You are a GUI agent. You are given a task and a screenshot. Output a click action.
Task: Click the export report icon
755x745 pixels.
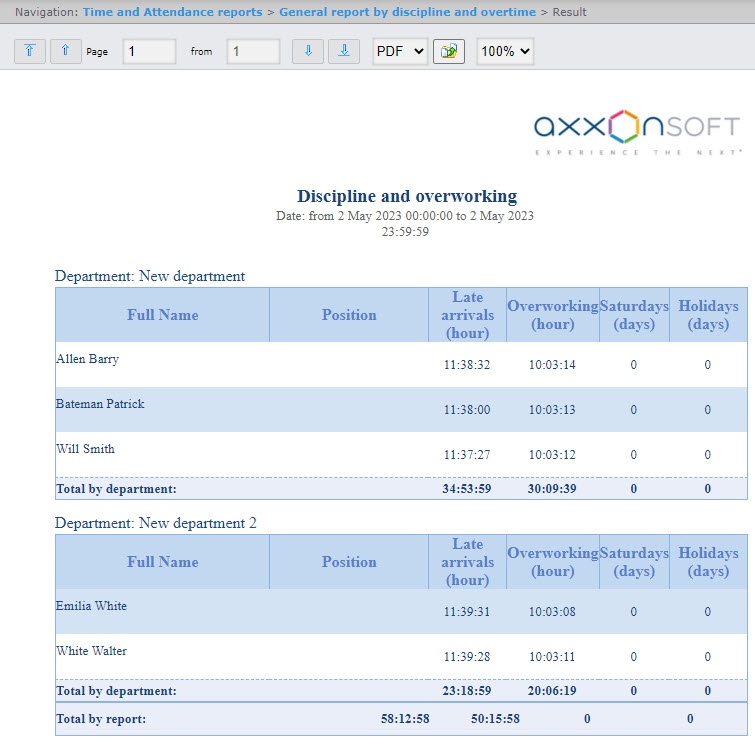pos(449,52)
